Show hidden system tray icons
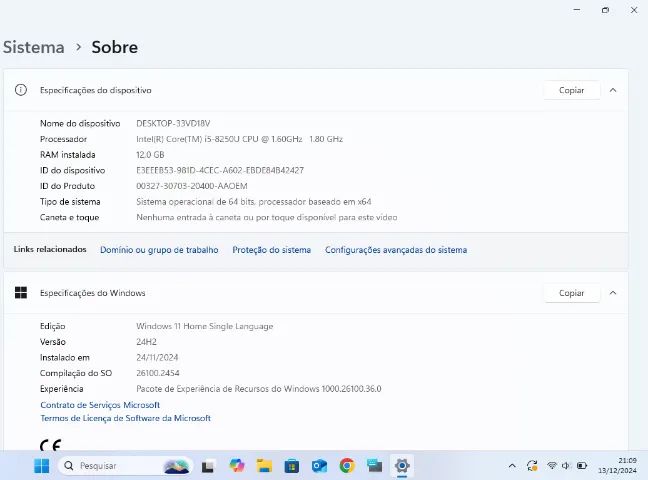 tap(512, 466)
